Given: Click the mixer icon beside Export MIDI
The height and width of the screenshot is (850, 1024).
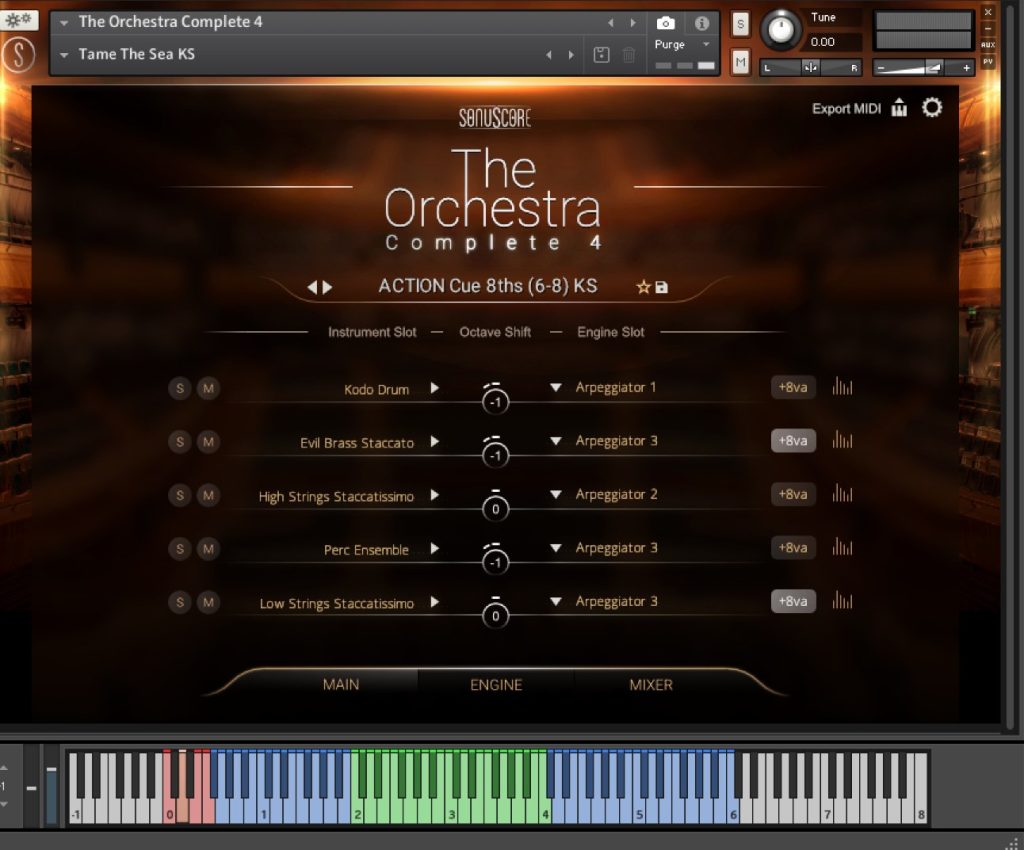Looking at the screenshot, I should [x=899, y=108].
